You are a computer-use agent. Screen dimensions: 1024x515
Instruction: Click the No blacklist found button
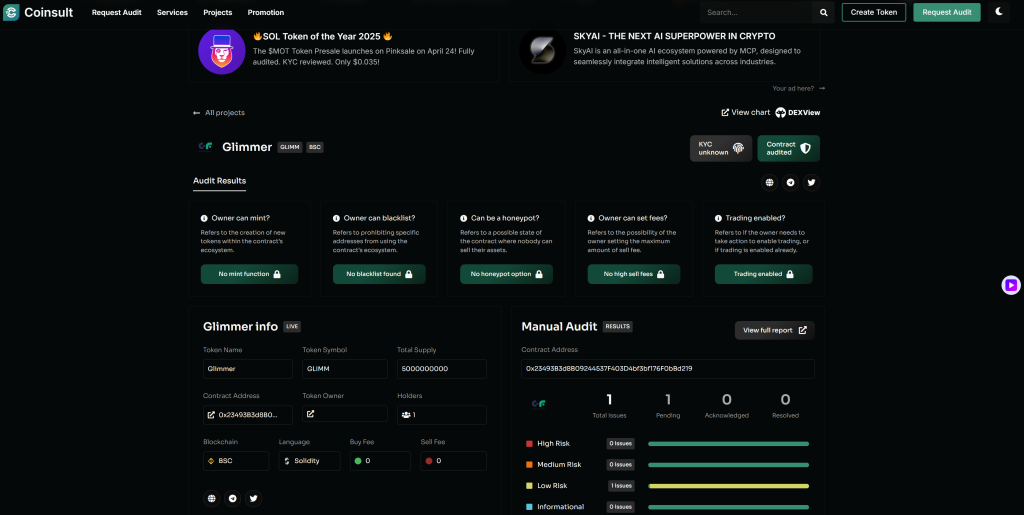(379, 274)
